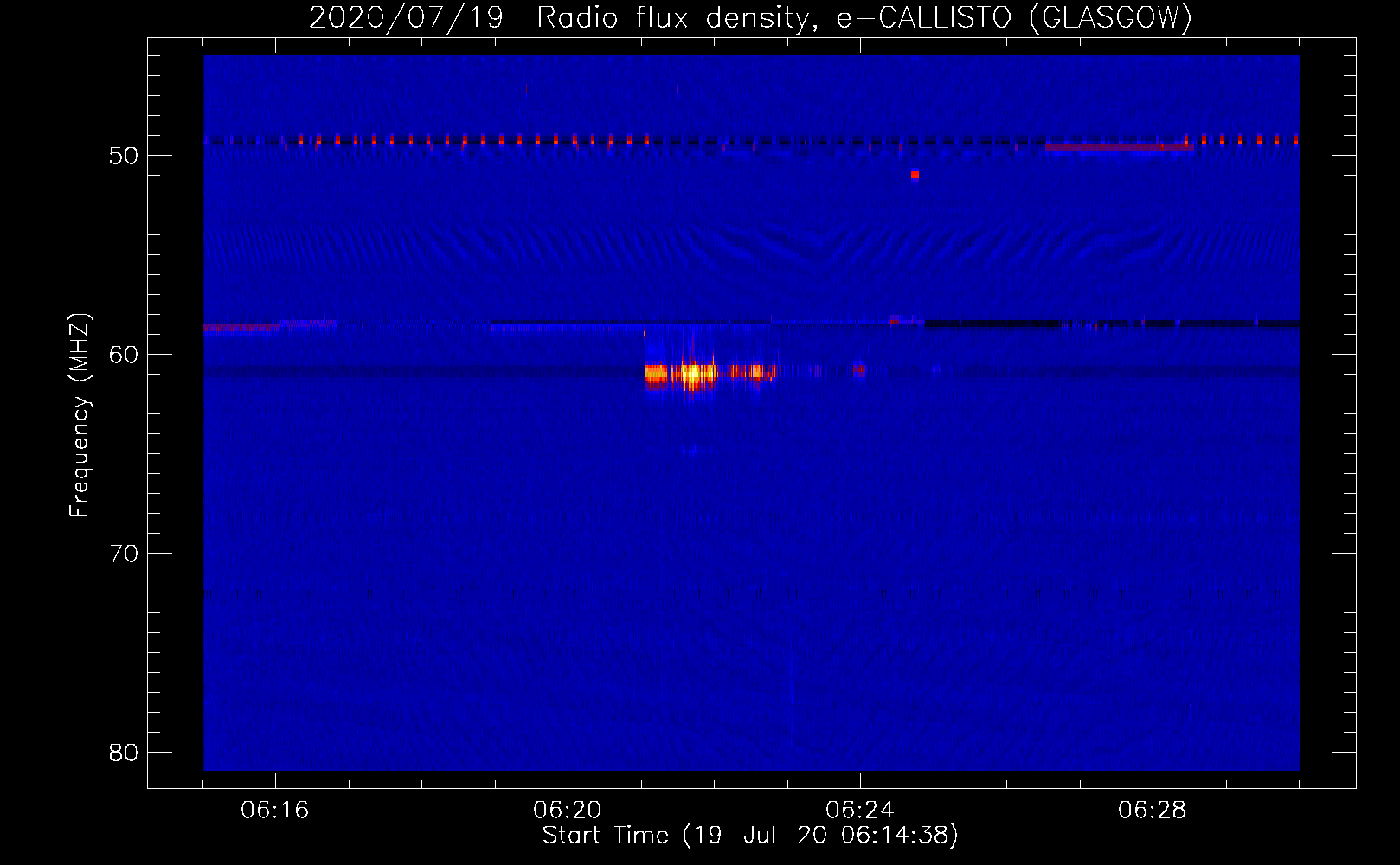Screen dimensions: 1400x865
Task: Click the plot title "2020/07/19 Radio flux density, e-CALLISTO (GLASGOW)"
Action: pyautogui.click(x=750, y=17)
